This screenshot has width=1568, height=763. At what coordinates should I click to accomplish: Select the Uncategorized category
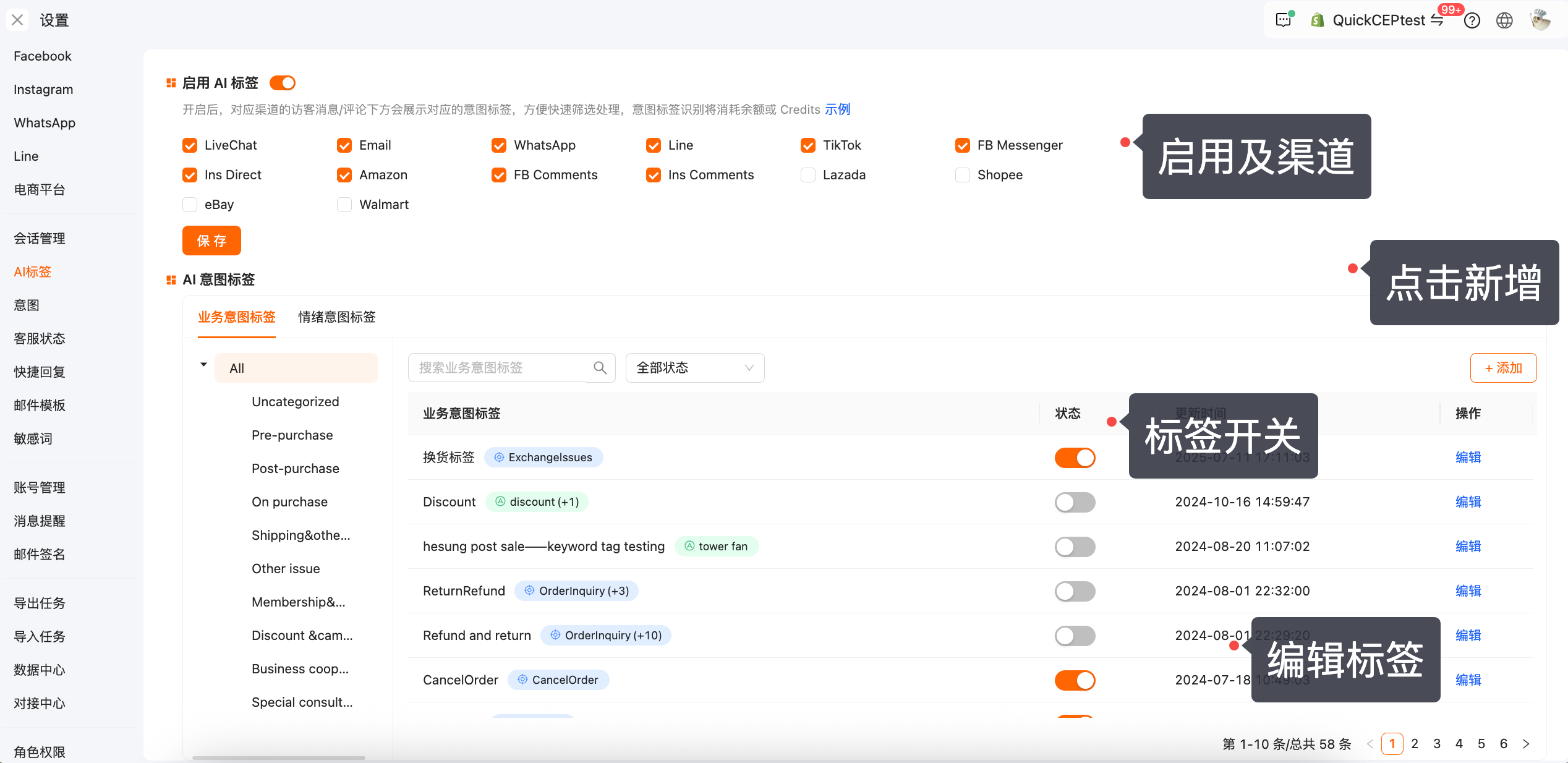[x=296, y=402]
